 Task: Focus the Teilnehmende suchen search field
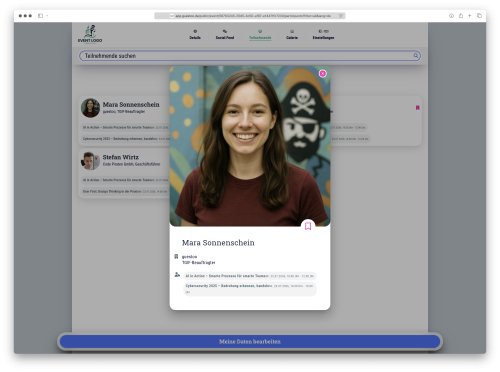point(250,56)
